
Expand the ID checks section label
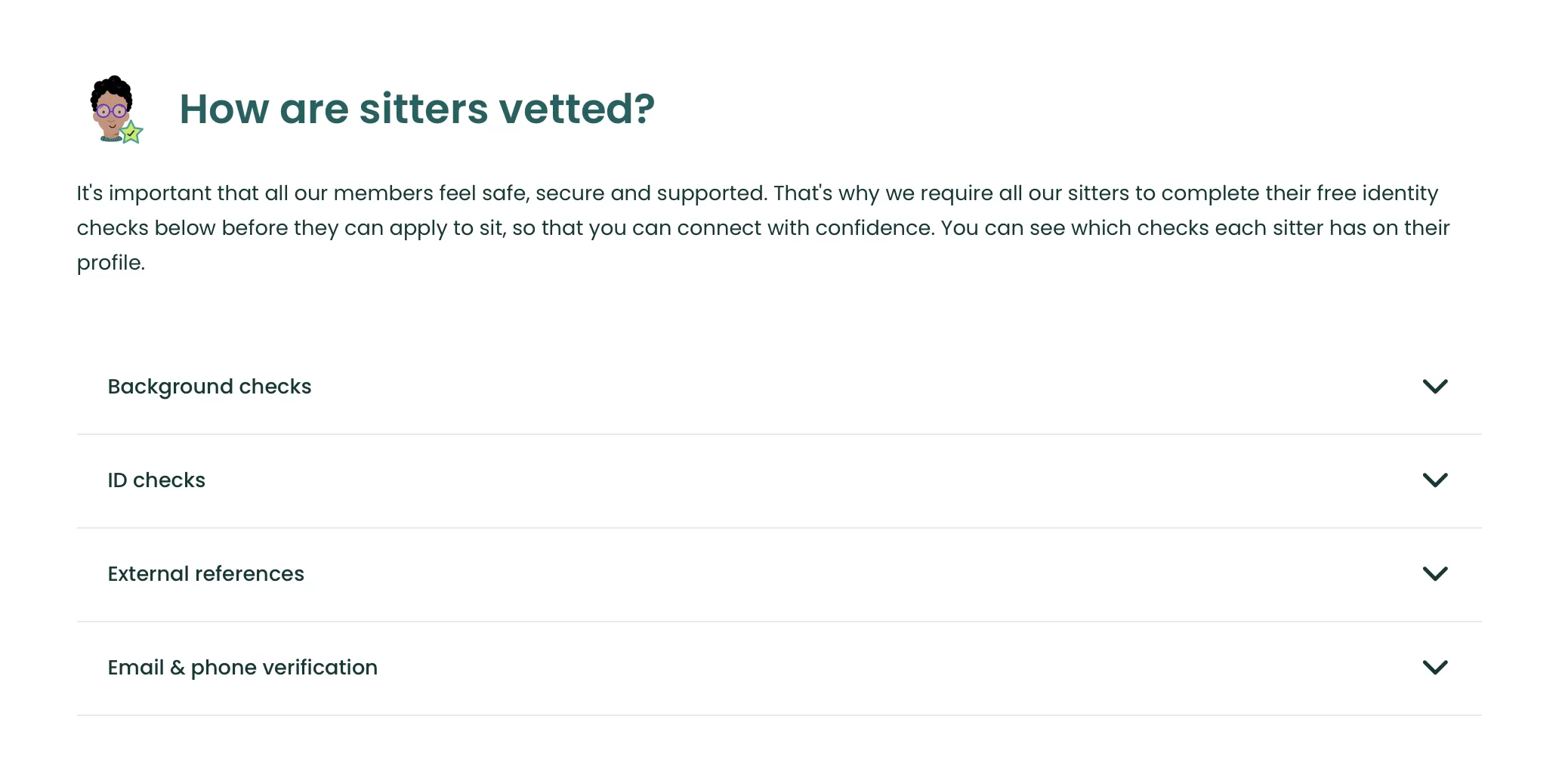pos(156,480)
